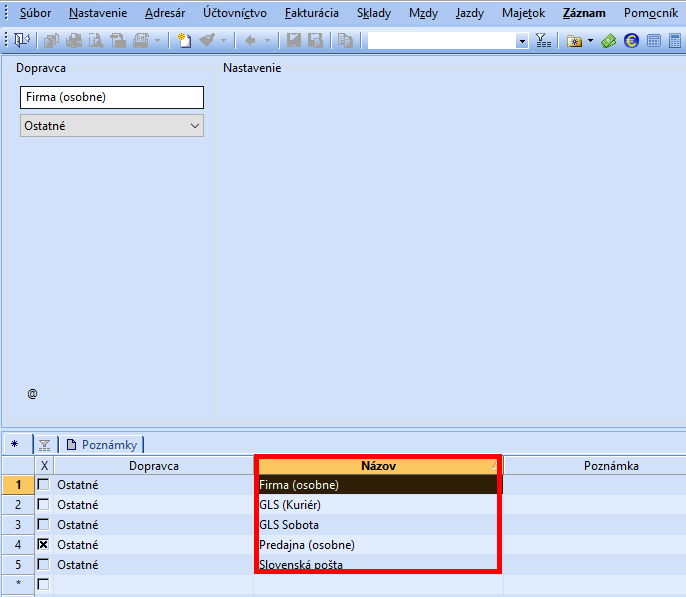Open the Účtovníctvo menu

coord(235,13)
